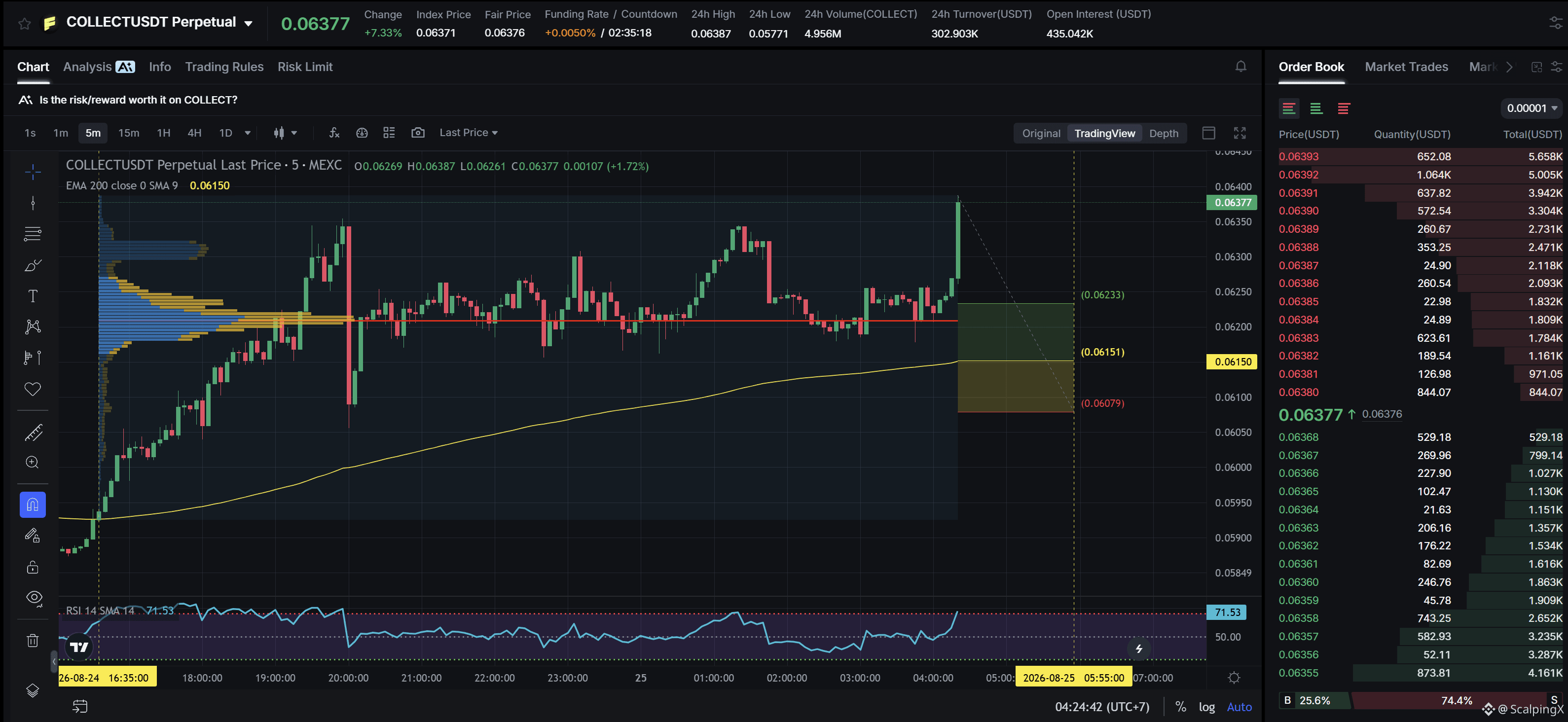Show bids-only order book view
Screen dimensions: 1568x722
click(x=1316, y=108)
